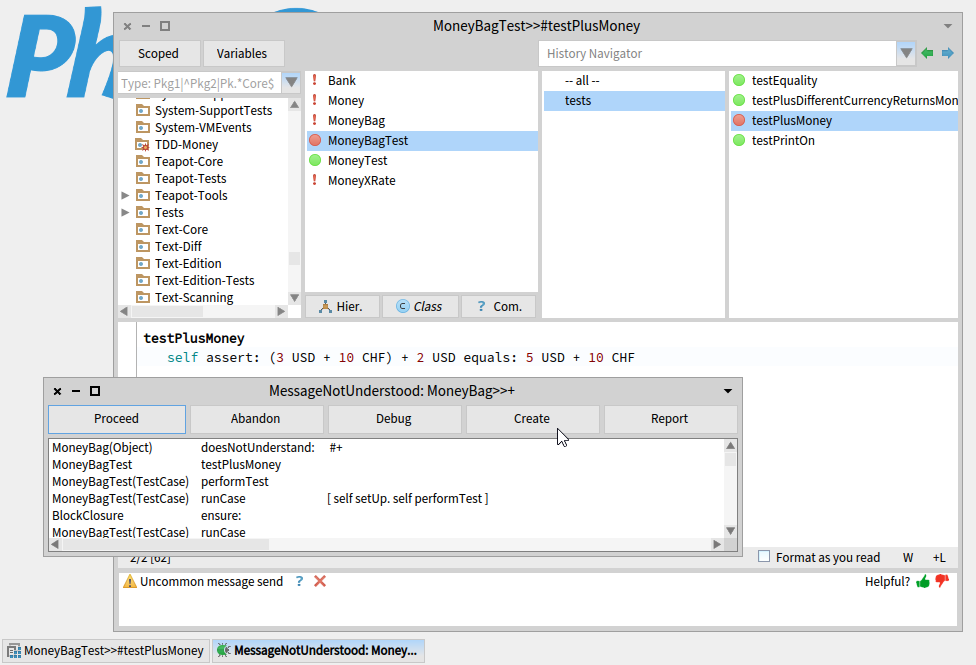Click Proceed in the debugger window

point(116,419)
